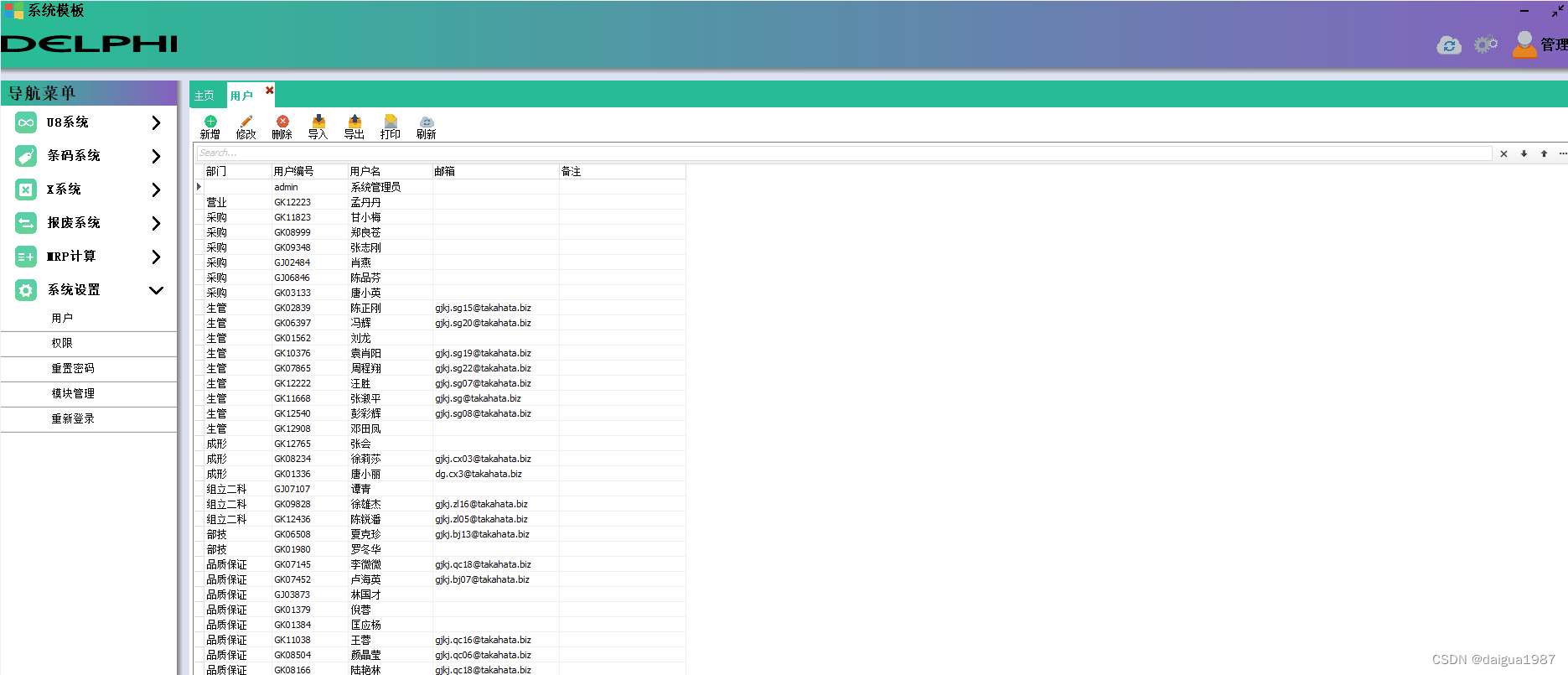Open 重新登录 submenu item
The image size is (1568, 675).
tap(89, 419)
